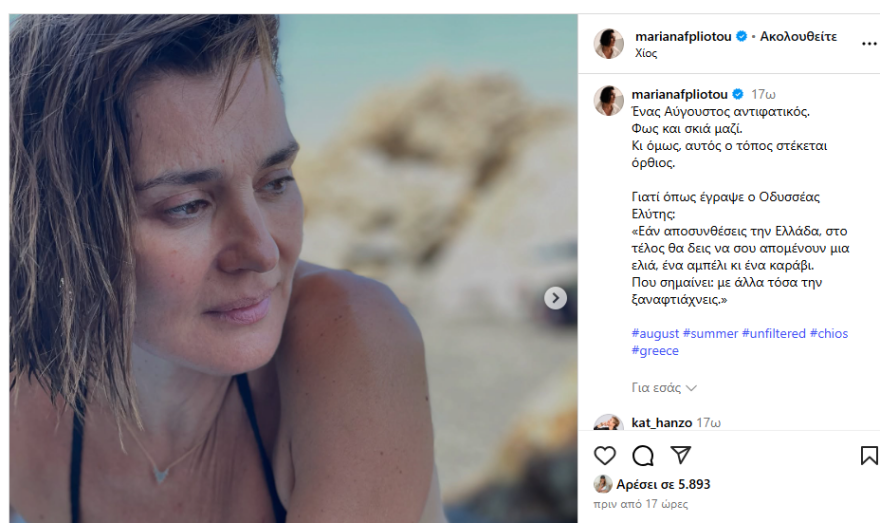
Task: Click the small liker avatar beside likes count
Action: [x=603, y=484]
